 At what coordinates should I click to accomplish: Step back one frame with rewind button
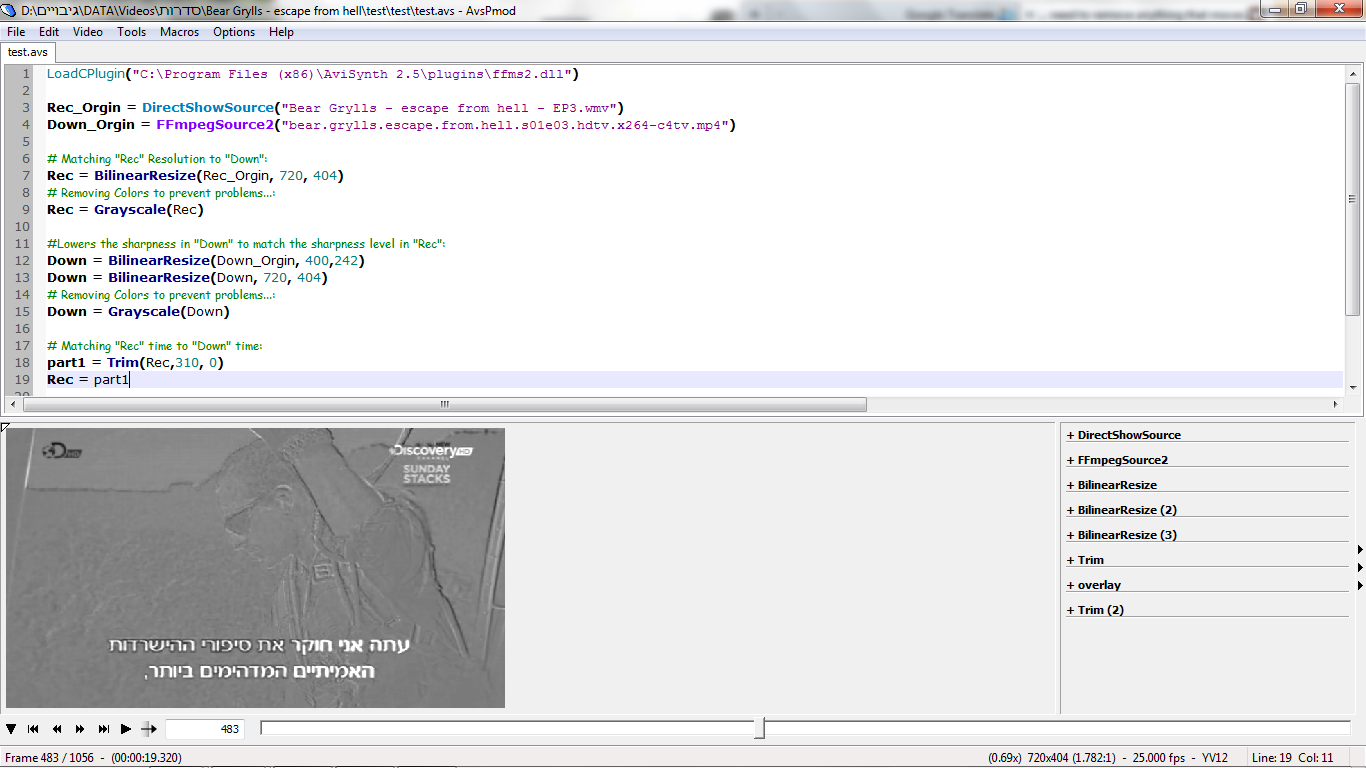click(57, 729)
